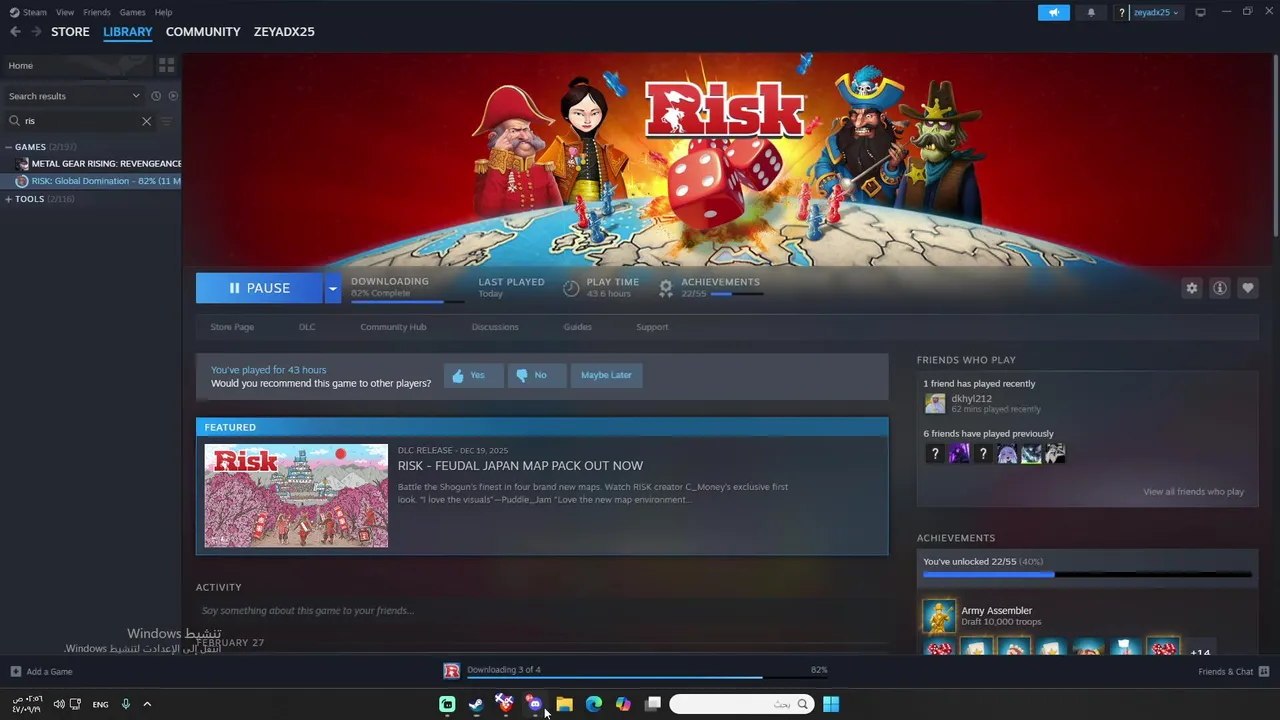Open zeyadx25 account dropdown

1155,12
